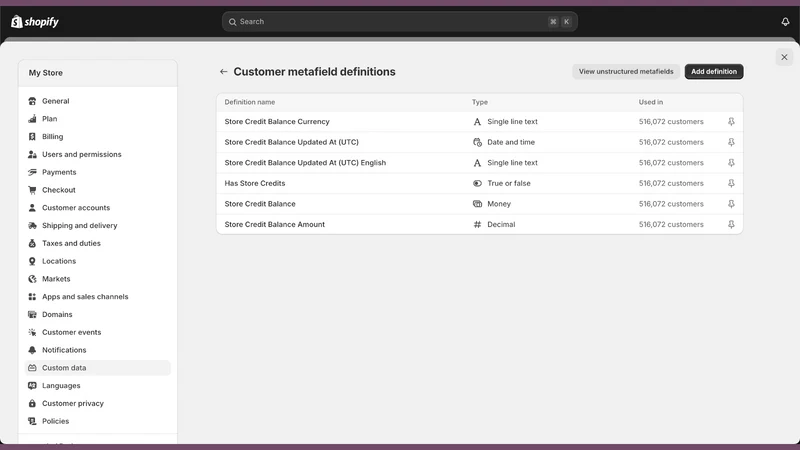Click the Billing receipt icon
Image resolution: width=800 pixels, height=450 pixels.
pyautogui.click(x=32, y=137)
